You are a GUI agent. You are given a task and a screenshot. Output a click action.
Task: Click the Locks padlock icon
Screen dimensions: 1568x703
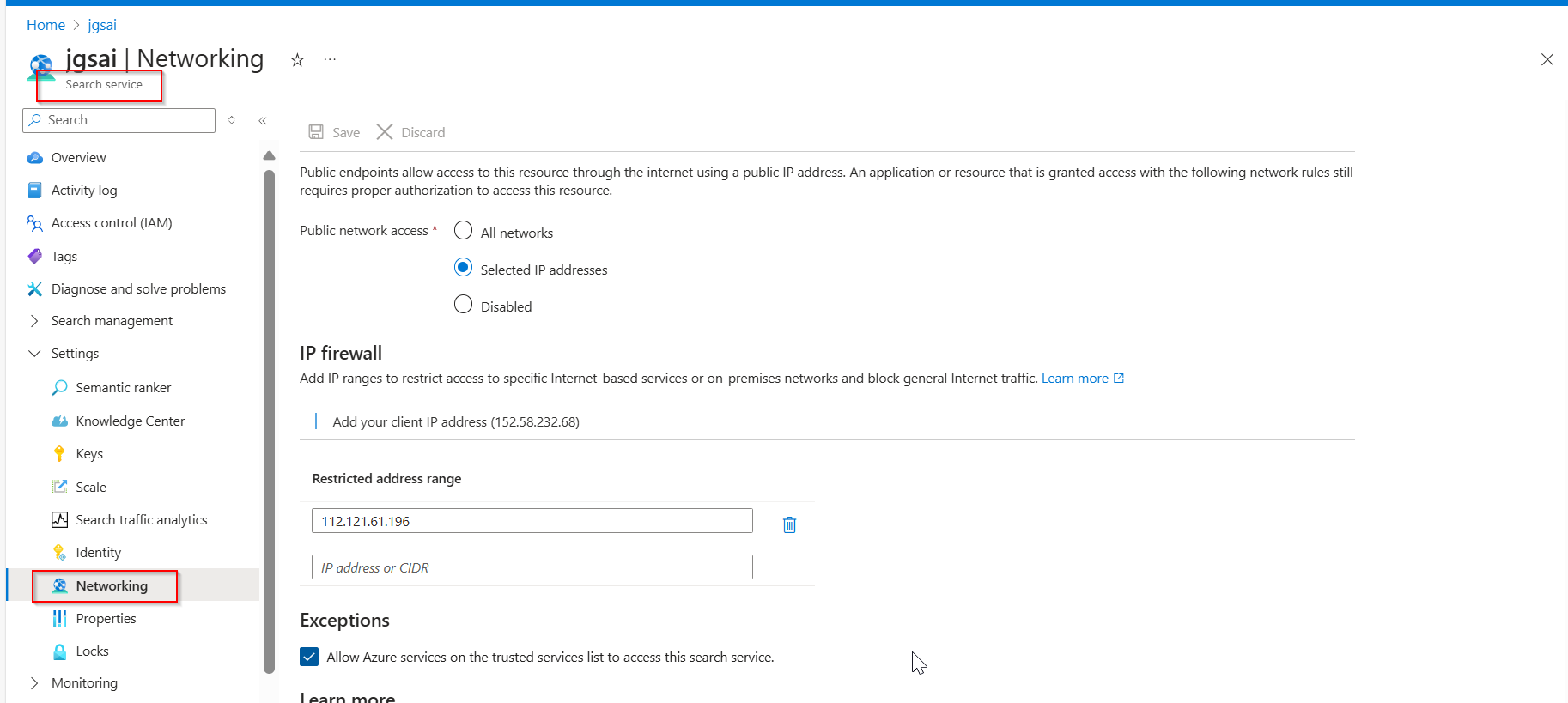[59, 651]
